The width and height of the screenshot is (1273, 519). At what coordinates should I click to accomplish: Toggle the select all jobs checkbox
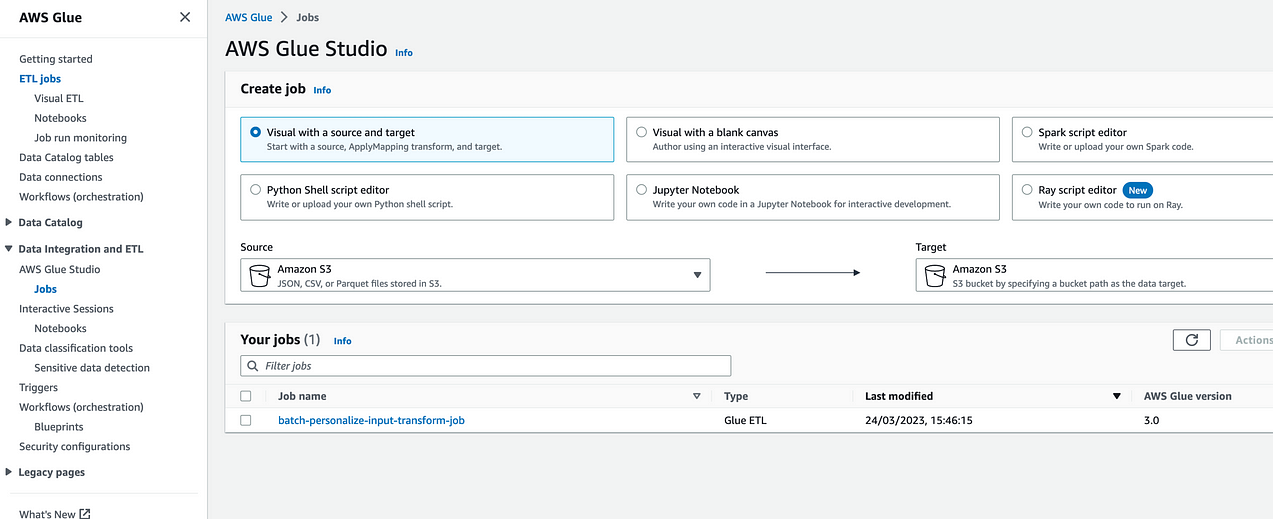coord(246,396)
